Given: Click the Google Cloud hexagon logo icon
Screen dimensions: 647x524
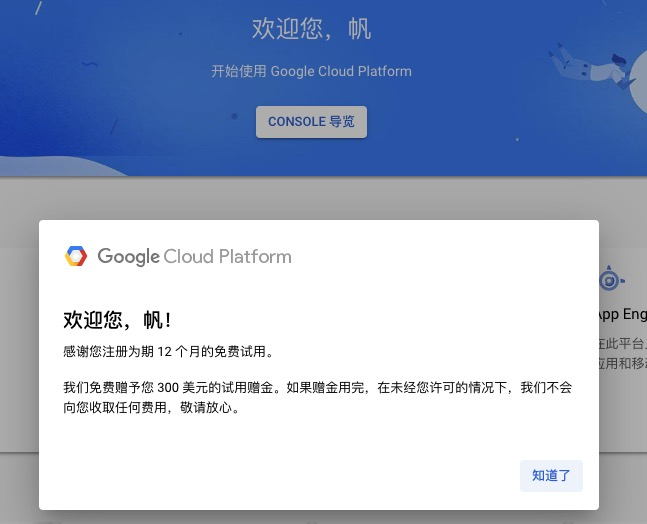Looking at the screenshot, I should point(76,257).
